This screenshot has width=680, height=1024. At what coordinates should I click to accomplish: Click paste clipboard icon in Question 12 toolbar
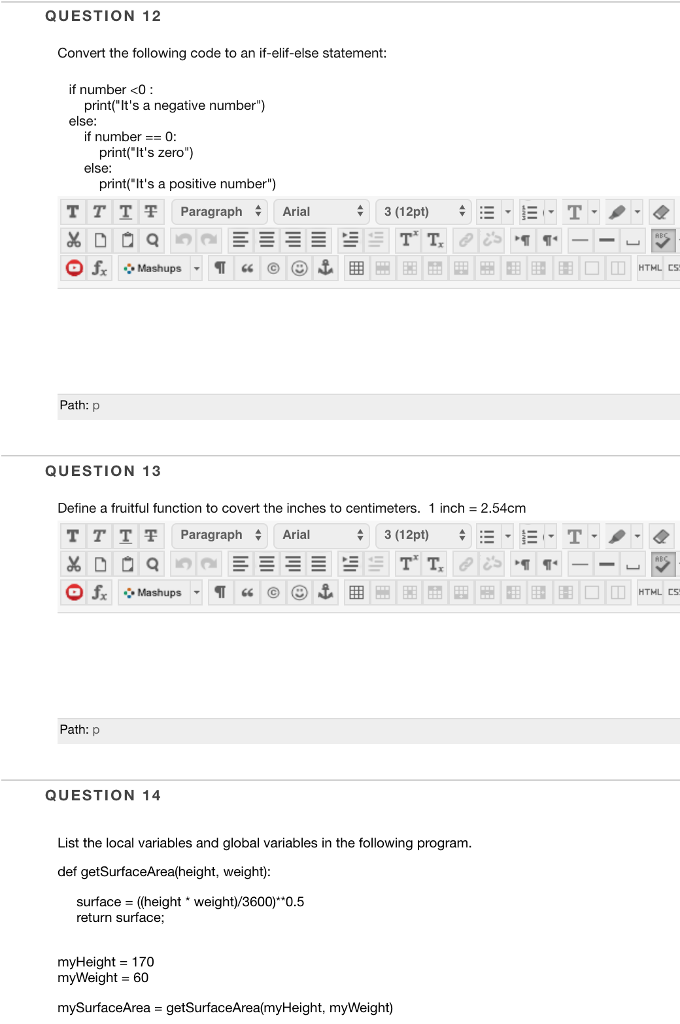click(x=127, y=240)
